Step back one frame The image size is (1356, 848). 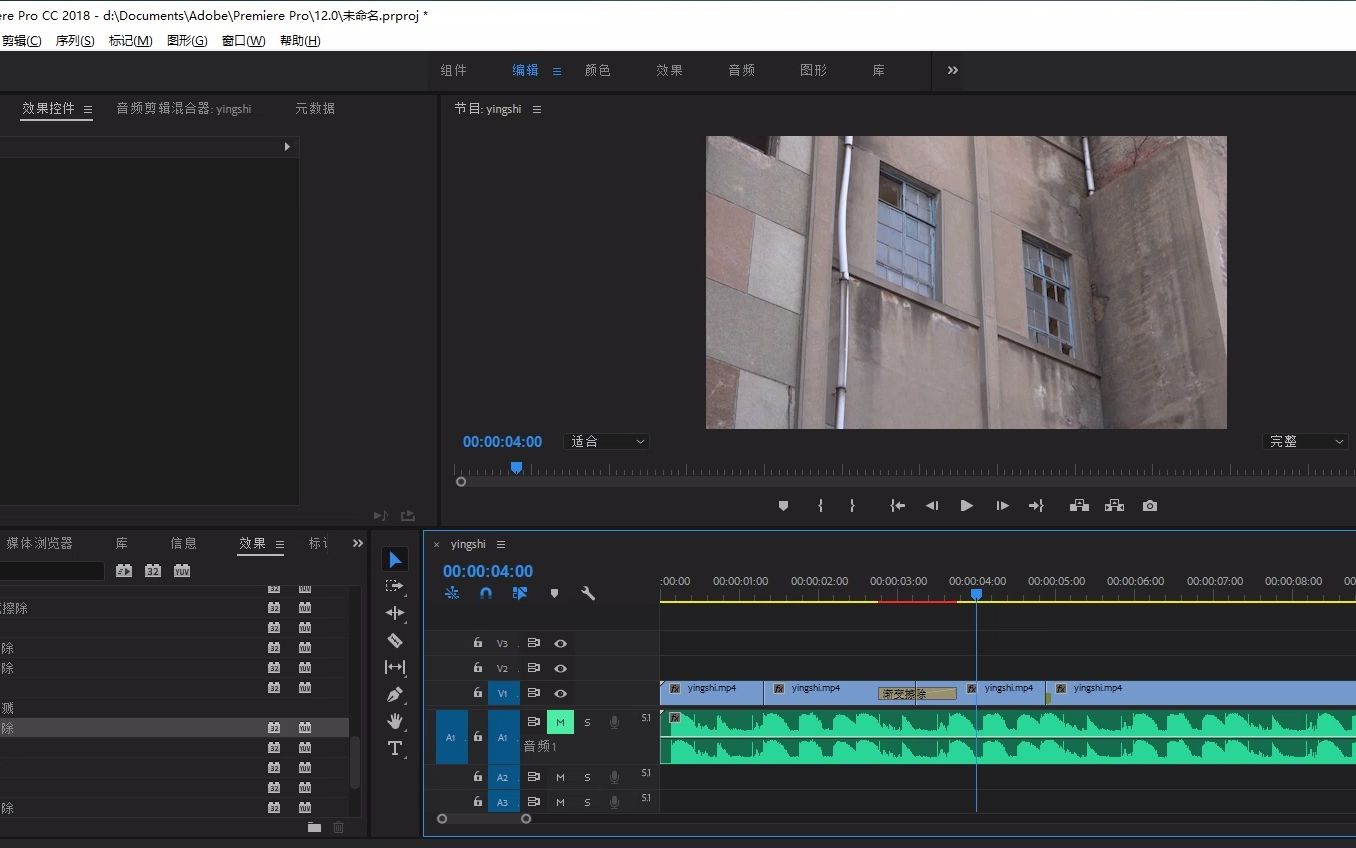pyautogui.click(x=932, y=506)
